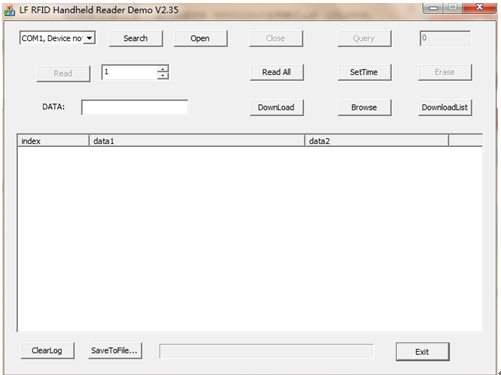Click the DownloadList button
The width and height of the screenshot is (501, 375).
445,107
